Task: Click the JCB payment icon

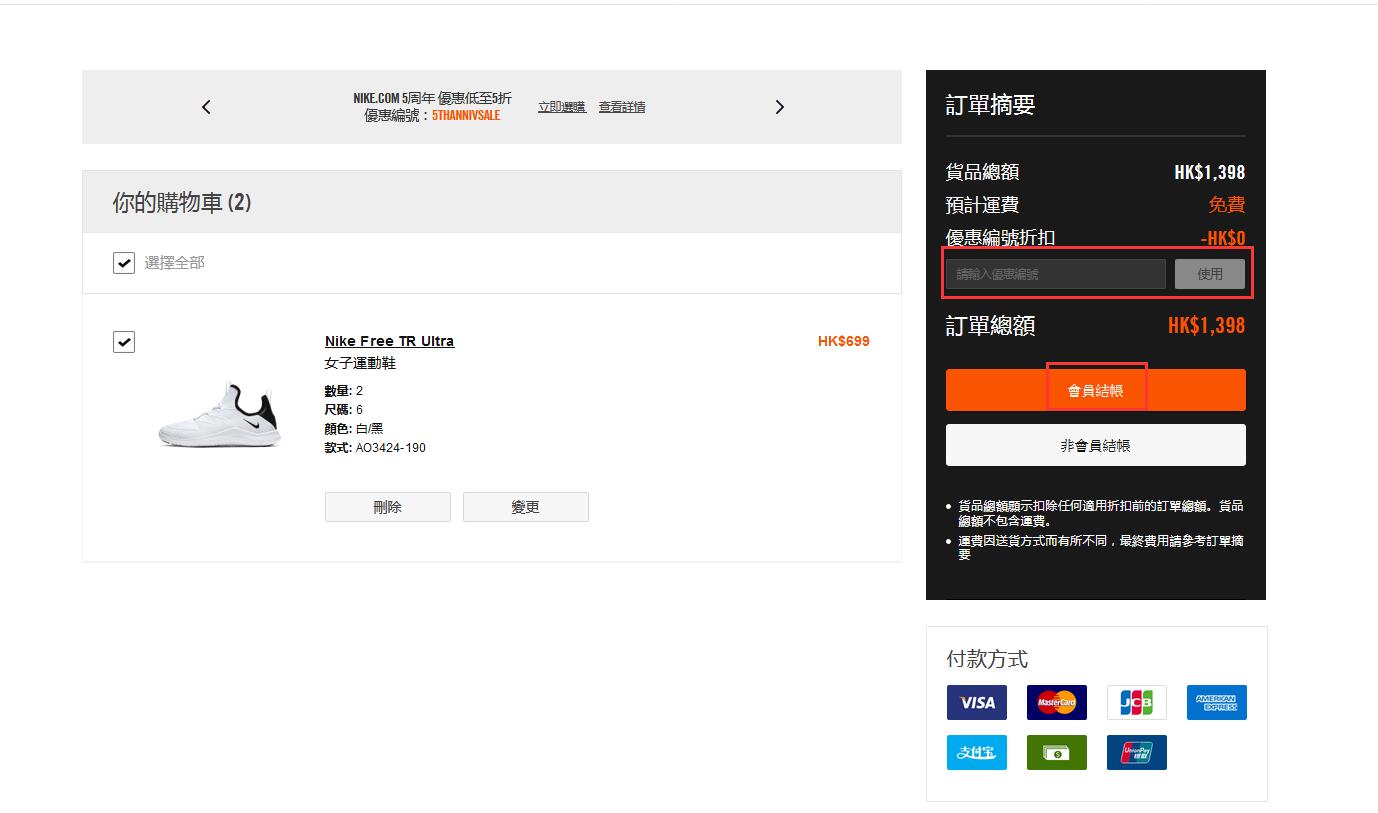Action: click(x=1136, y=703)
